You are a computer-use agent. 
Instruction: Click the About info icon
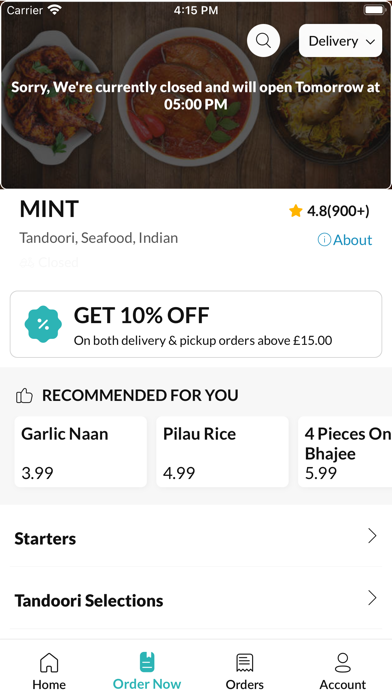(x=324, y=240)
